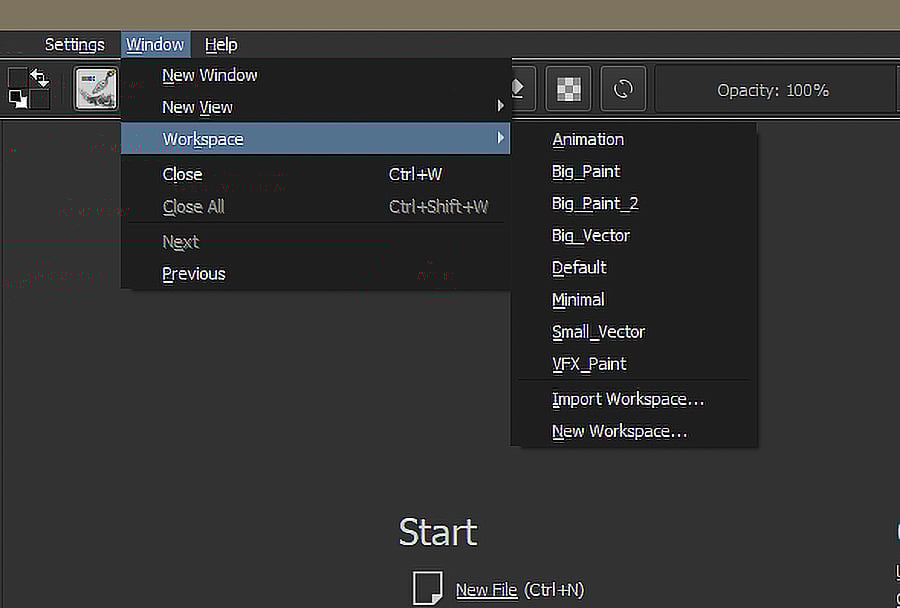Toggle preserve alpha checkerboard button
Viewport: 900px width, 608px height.
click(x=568, y=89)
